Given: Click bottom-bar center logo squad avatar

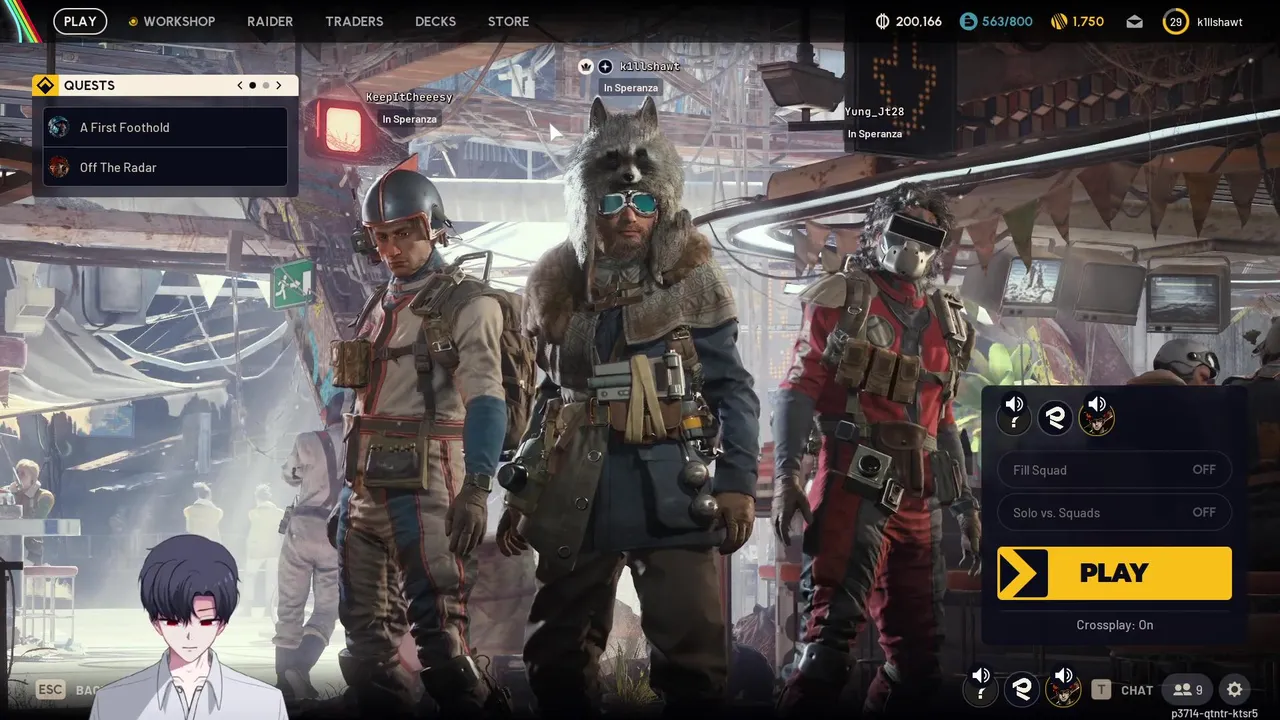Looking at the screenshot, I should pos(1022,689).
